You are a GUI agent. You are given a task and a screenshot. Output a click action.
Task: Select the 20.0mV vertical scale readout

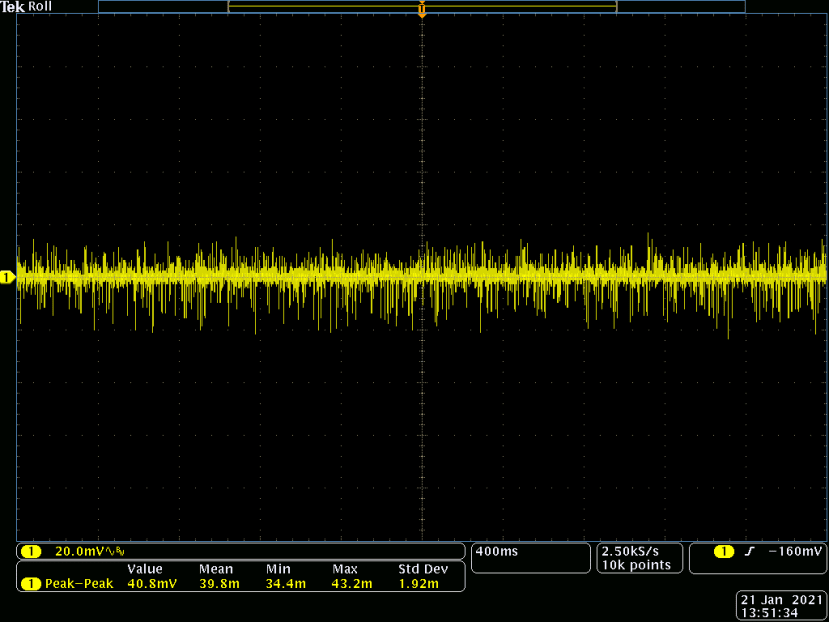(x=82, y=552)
